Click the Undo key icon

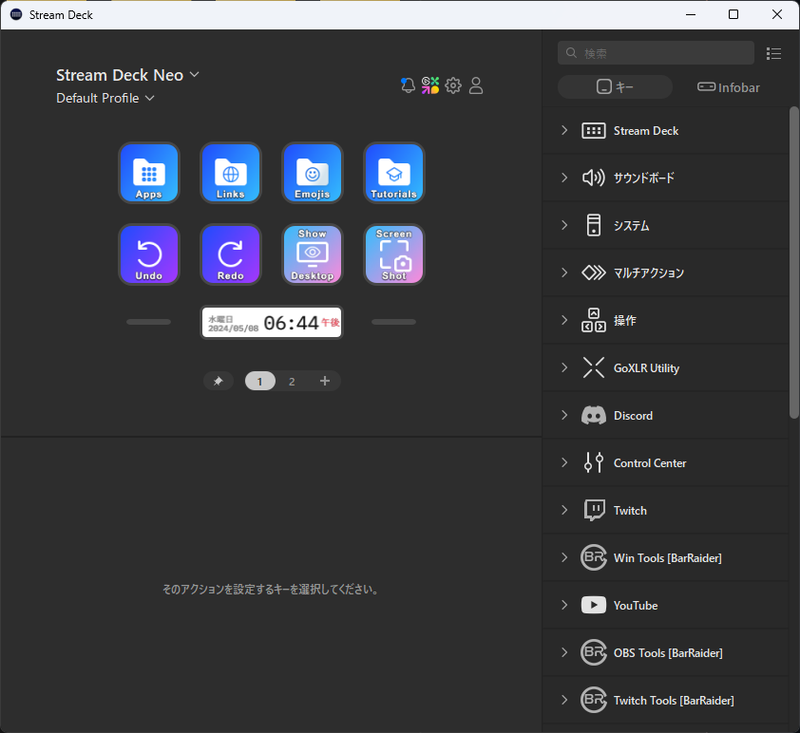point(148,253)
